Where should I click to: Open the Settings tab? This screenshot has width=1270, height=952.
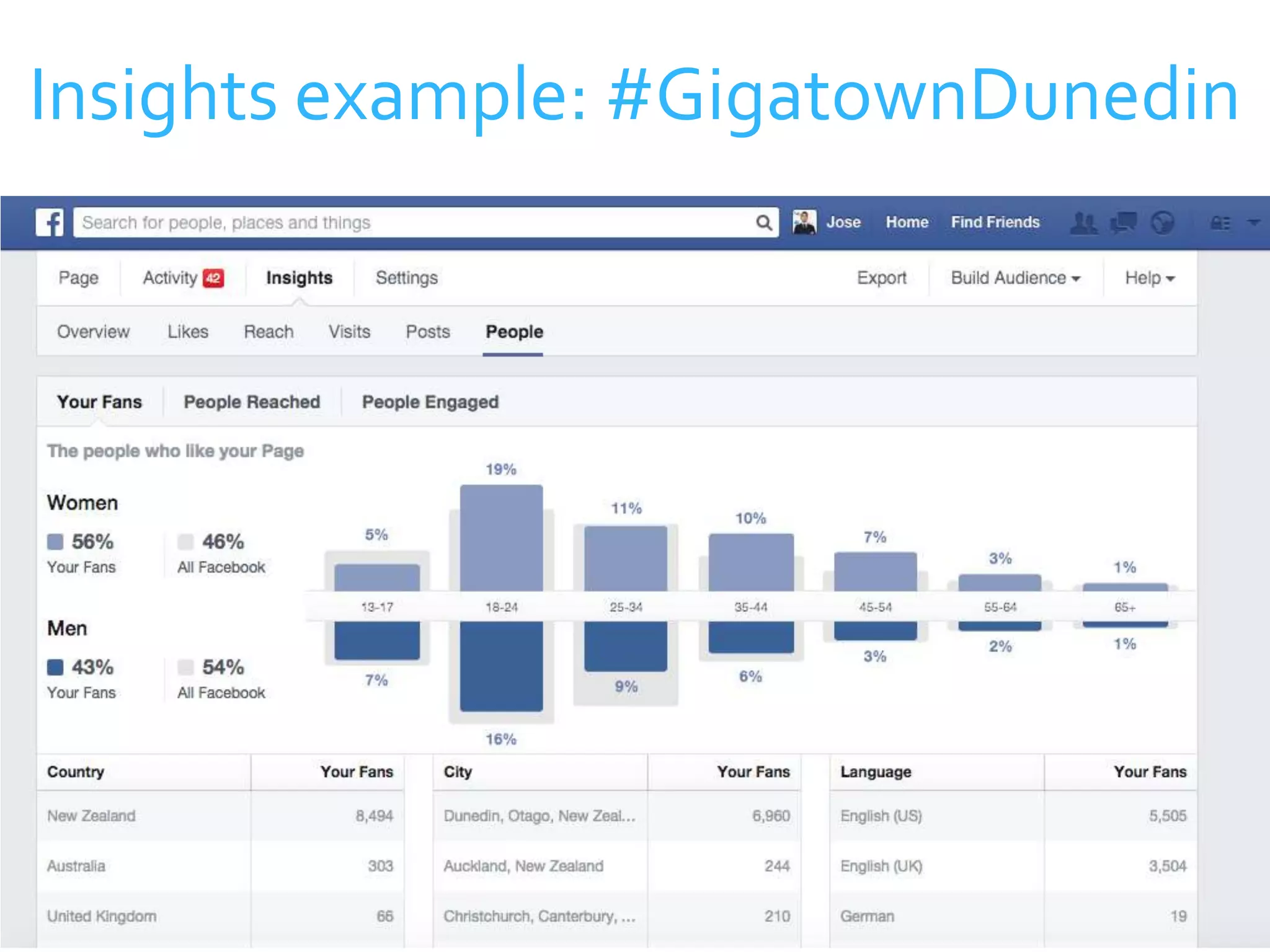pyautogui.click(x=407, y=278)
